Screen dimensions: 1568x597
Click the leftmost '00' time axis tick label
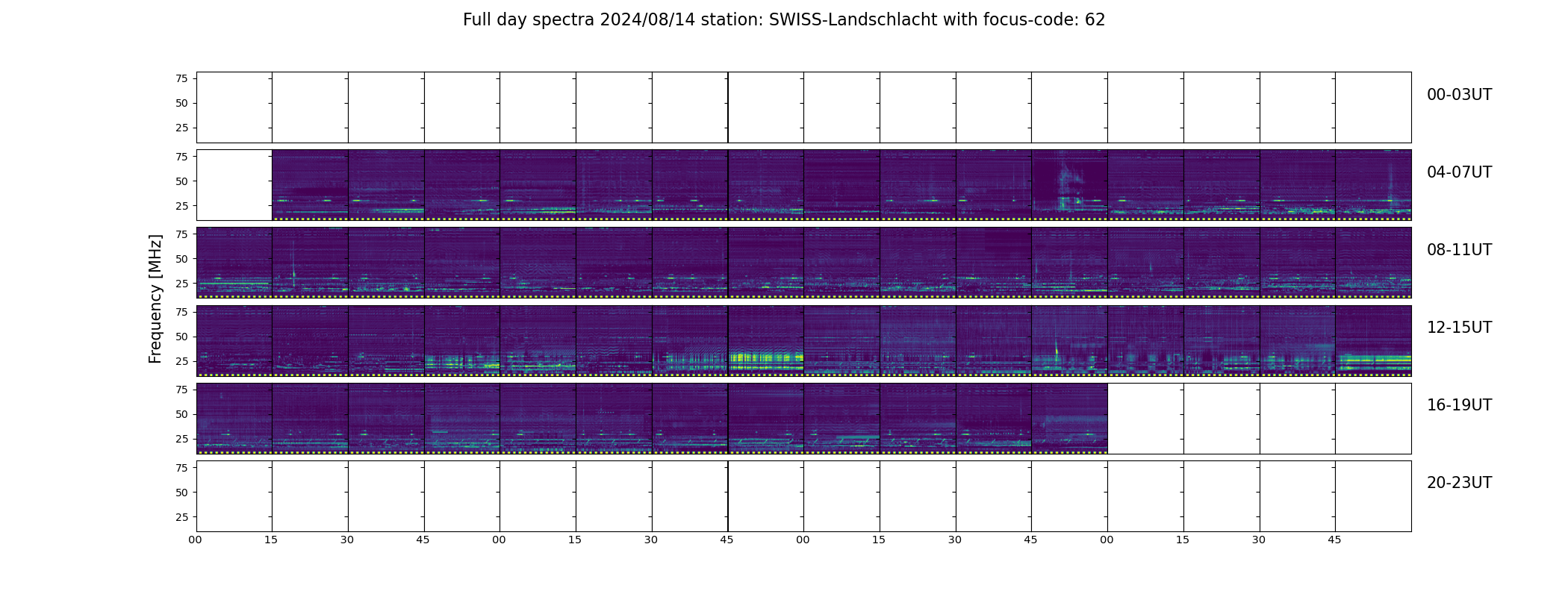[195, 540]
